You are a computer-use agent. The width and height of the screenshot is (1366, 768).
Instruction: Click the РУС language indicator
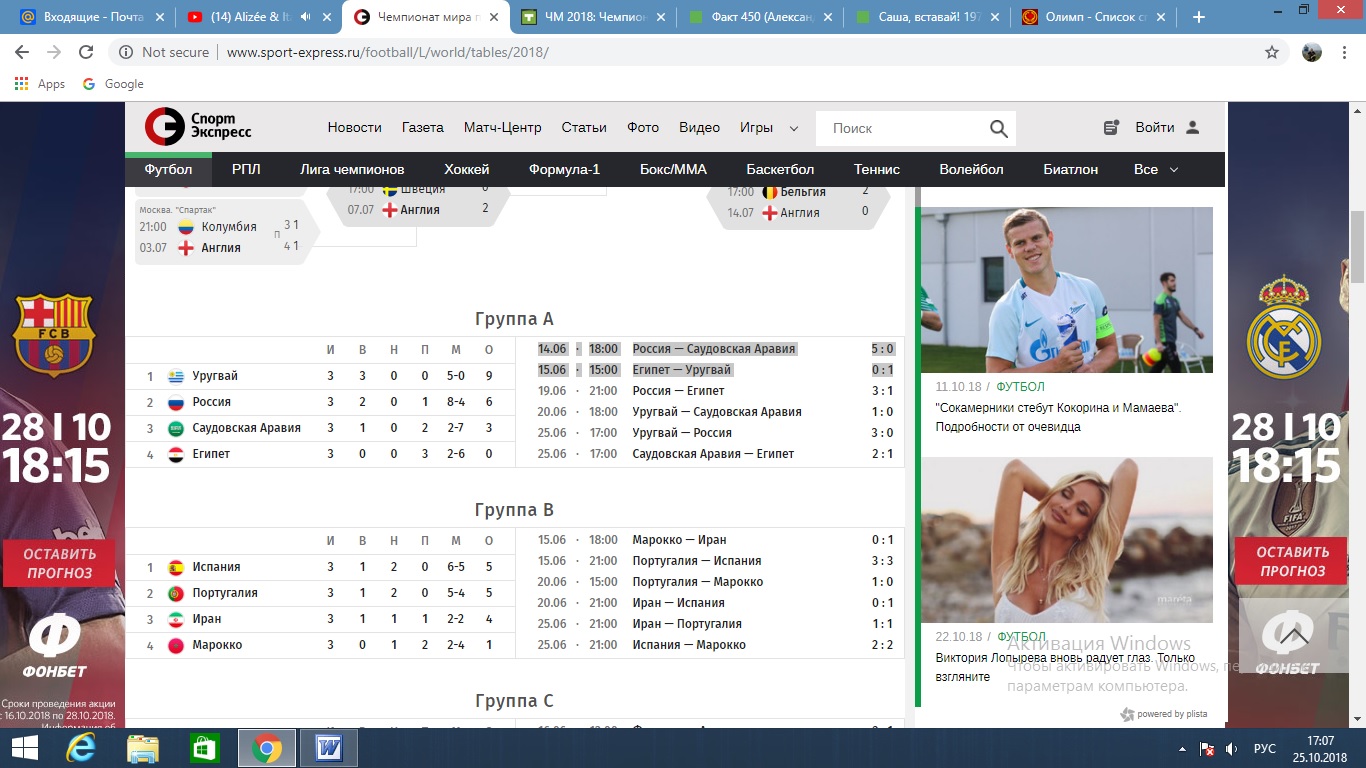point(1265,748)
